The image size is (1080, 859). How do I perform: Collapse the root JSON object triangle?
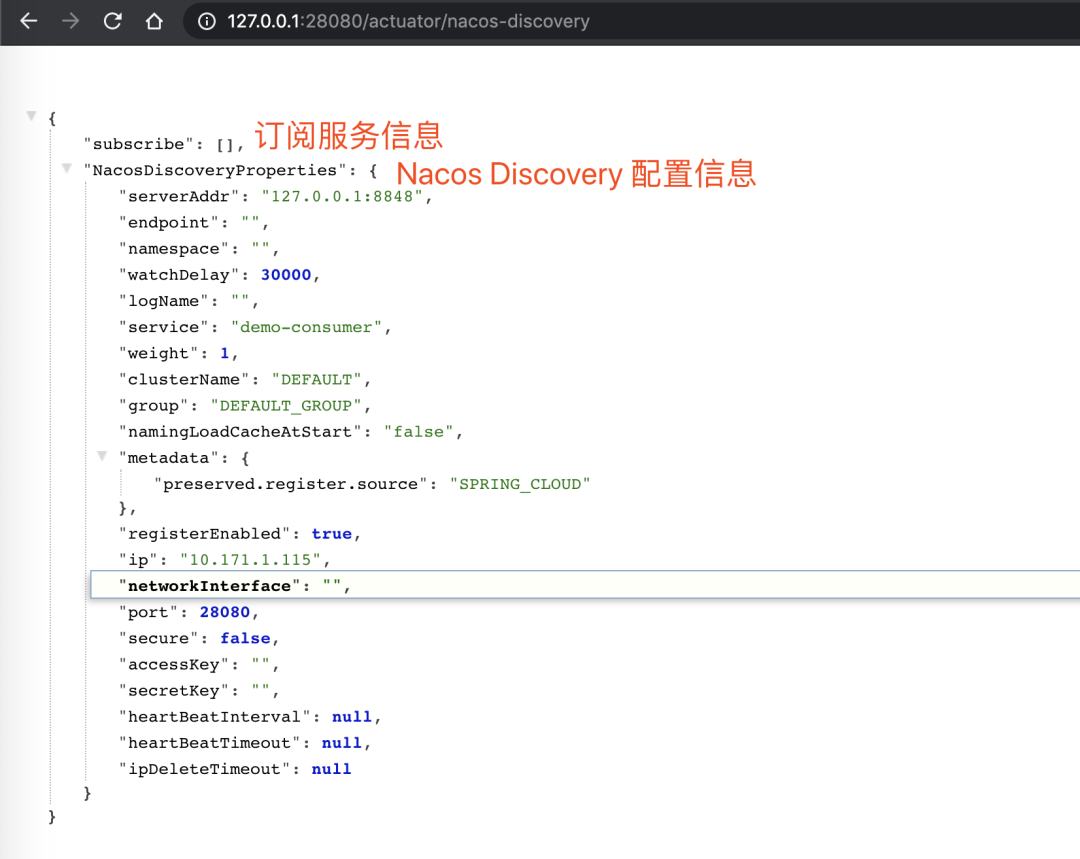click(31, 116)
